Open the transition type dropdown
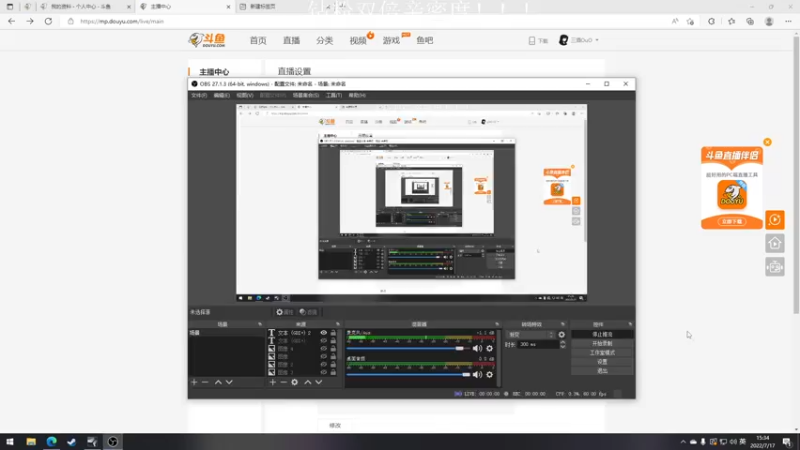This screenshot has width=800, height=450. tap(531, 335)
